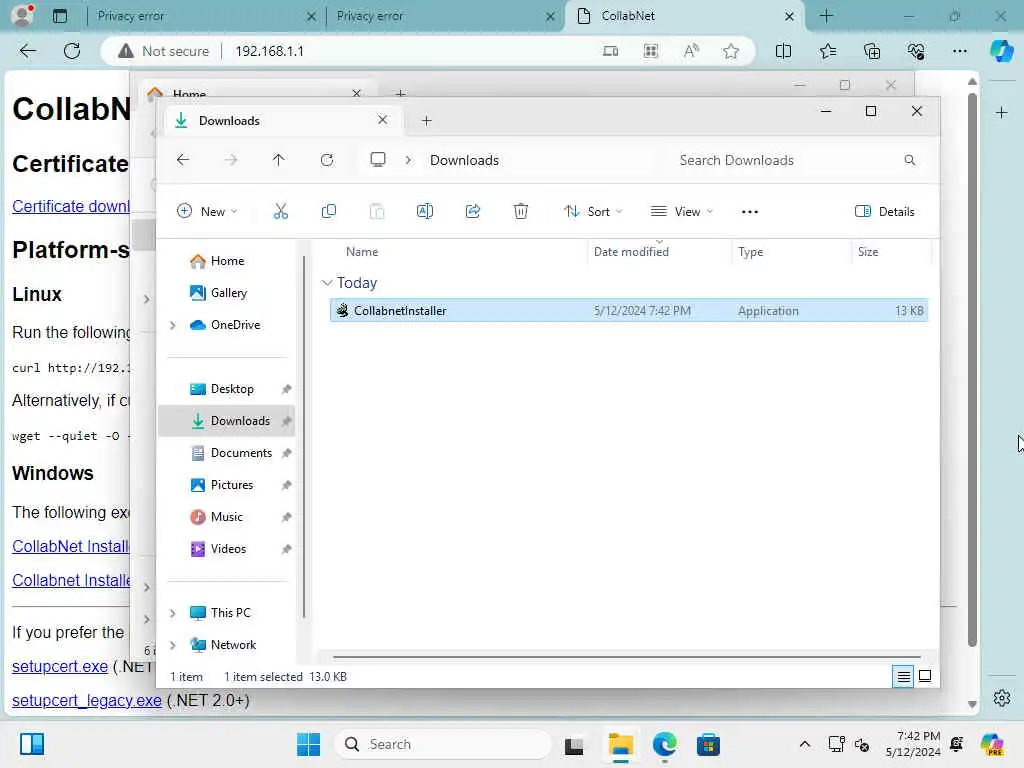This screenshot has height=768, width=1024.
Task: Open Edge split screen icon
Action: pyautogui.click(x=783, y=51)
